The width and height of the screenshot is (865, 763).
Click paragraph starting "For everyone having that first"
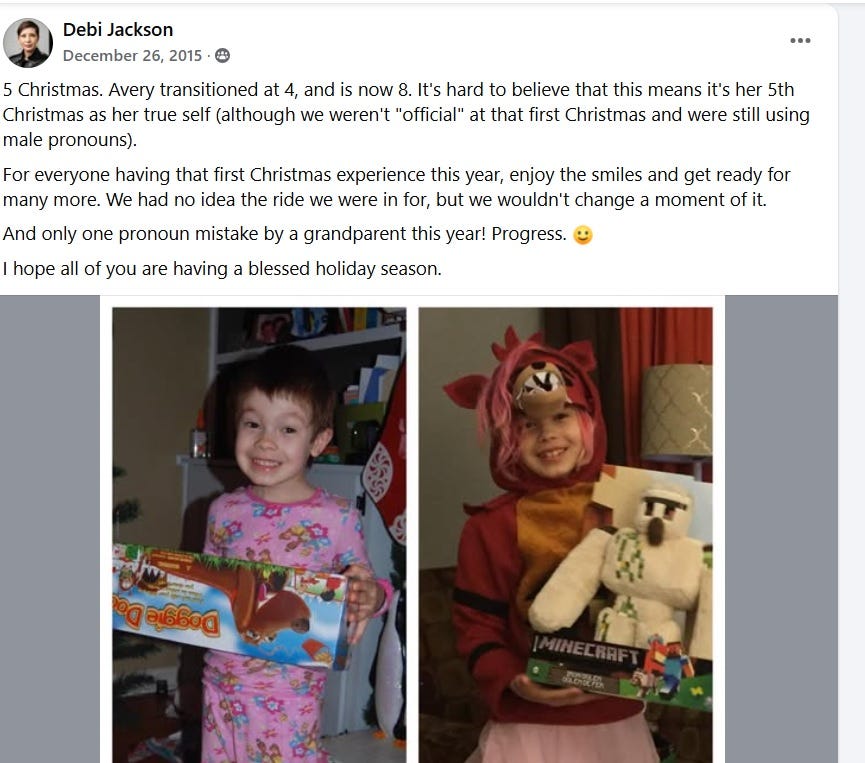(x=396, y=187)
